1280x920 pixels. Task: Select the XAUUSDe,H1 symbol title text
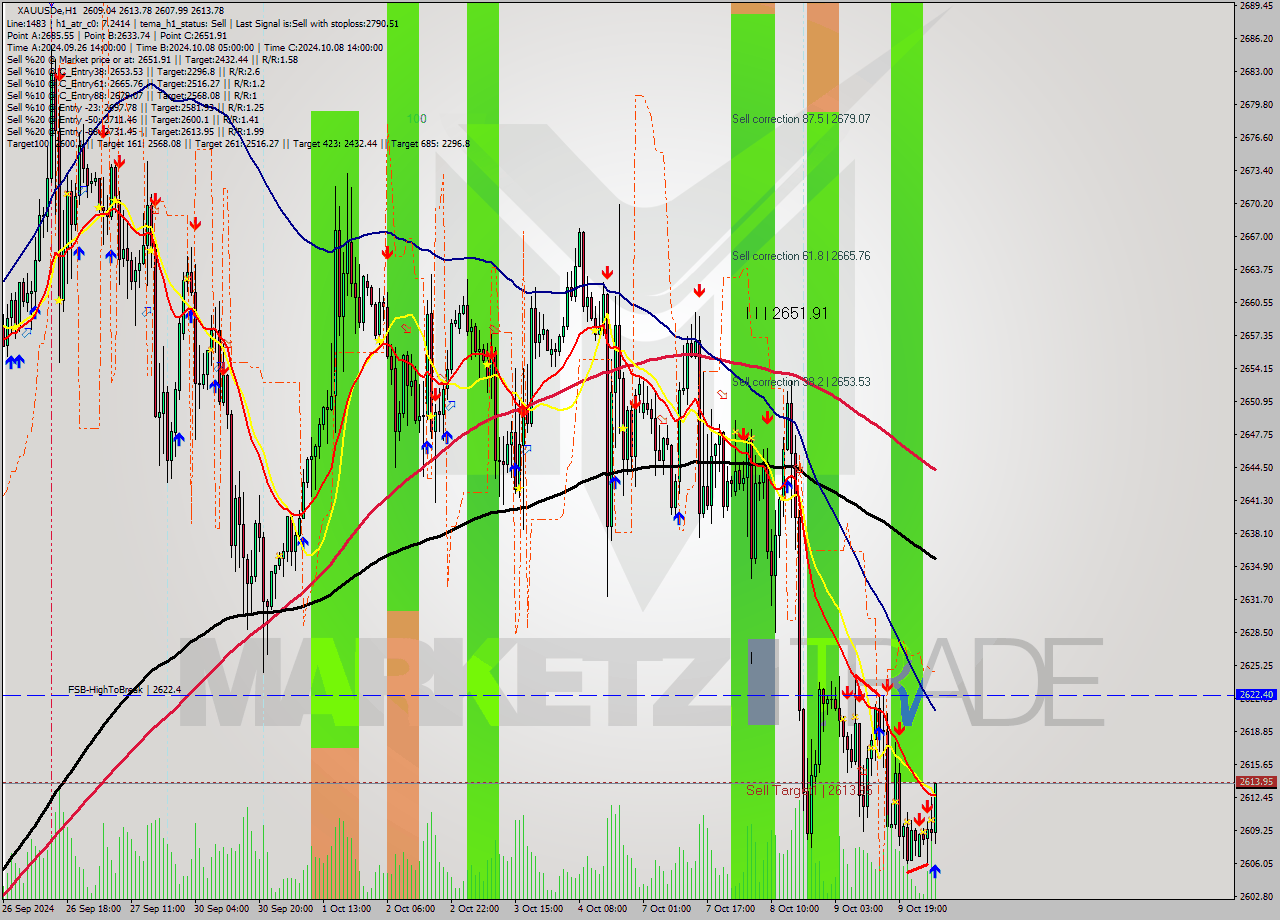pos(46,11)
